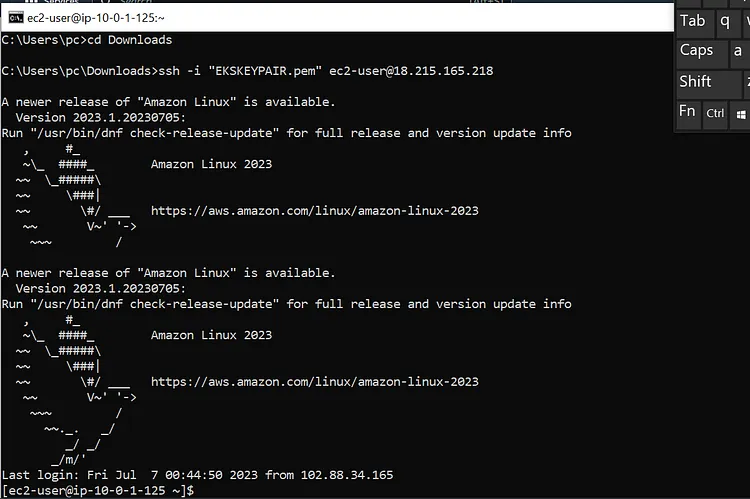750x499 pixels.
Task: Click the first "Amazon Linux 2023" banner text
Action: (211, 164)
